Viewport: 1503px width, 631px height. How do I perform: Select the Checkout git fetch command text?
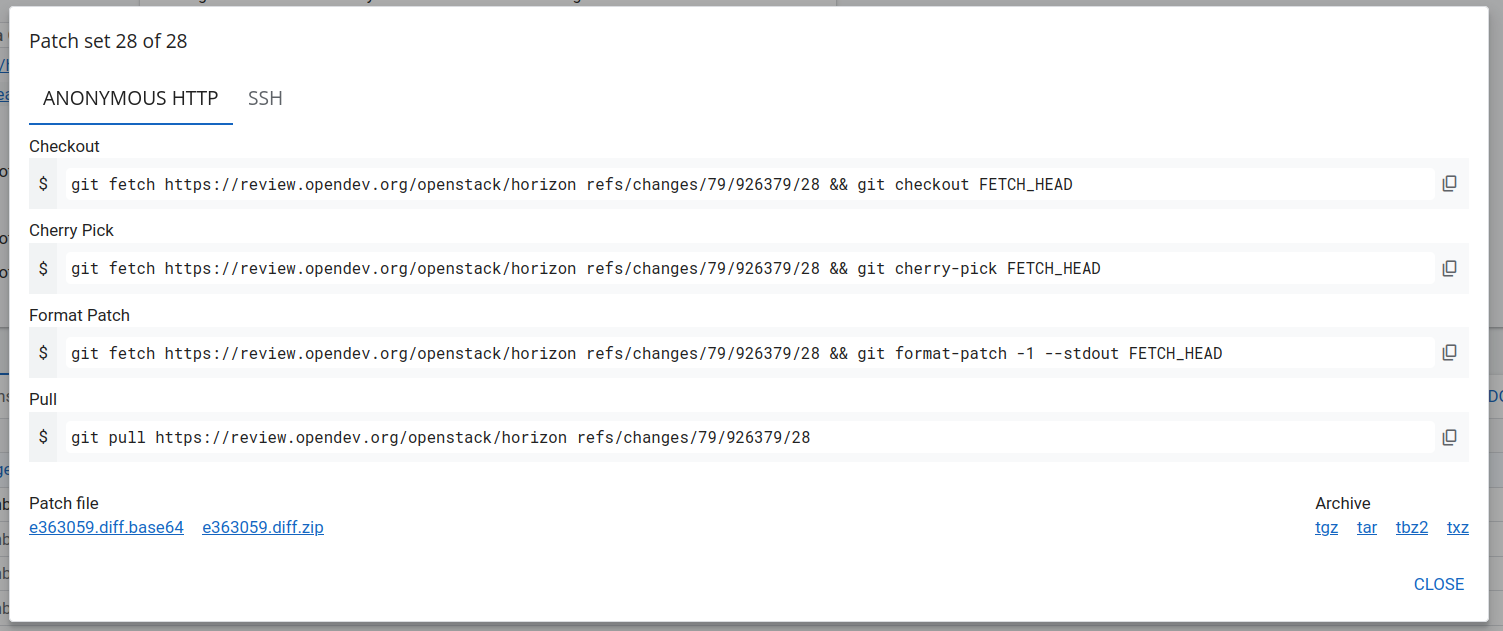570,184
